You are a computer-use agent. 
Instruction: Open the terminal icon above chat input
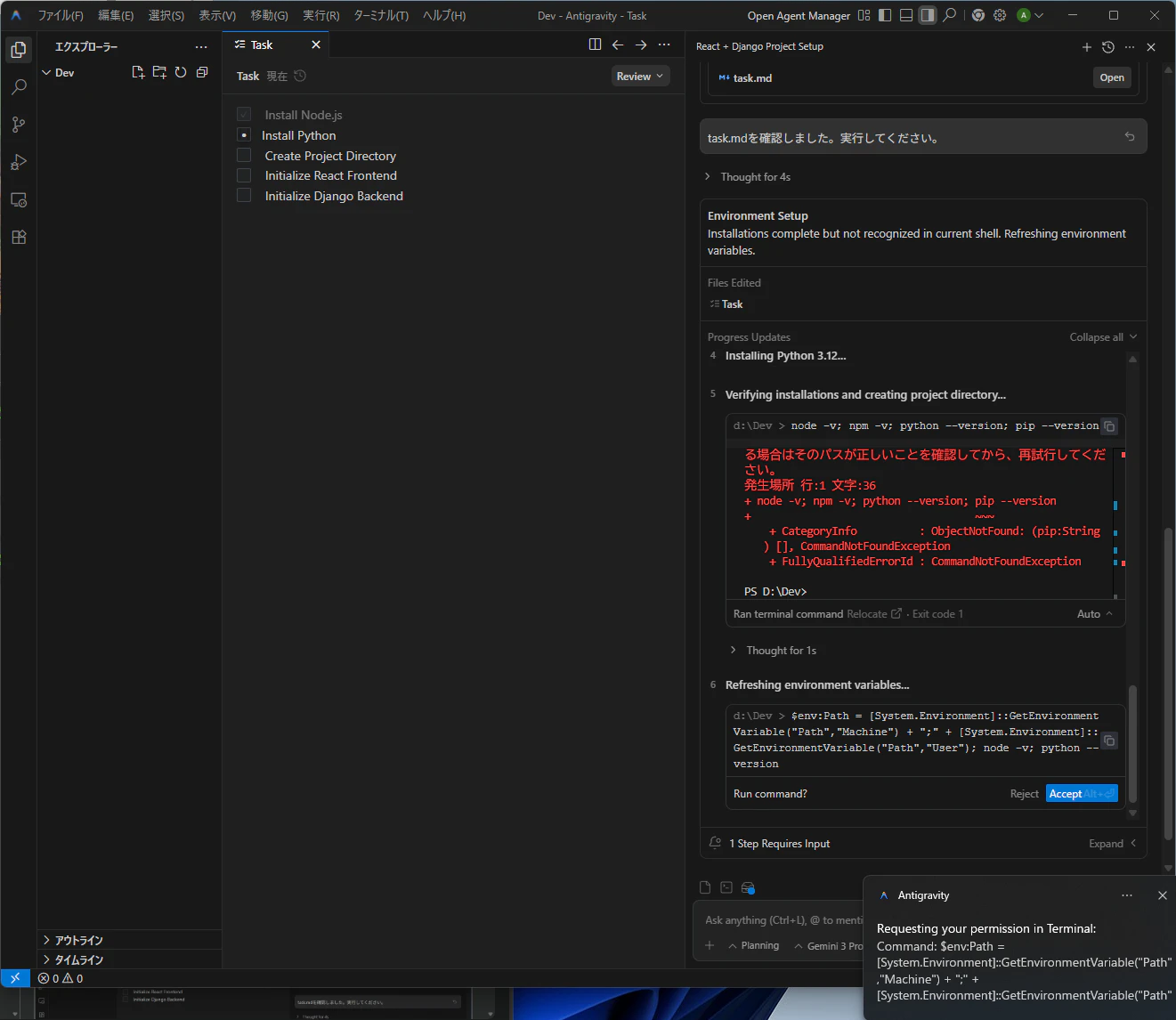click(726, 887)
